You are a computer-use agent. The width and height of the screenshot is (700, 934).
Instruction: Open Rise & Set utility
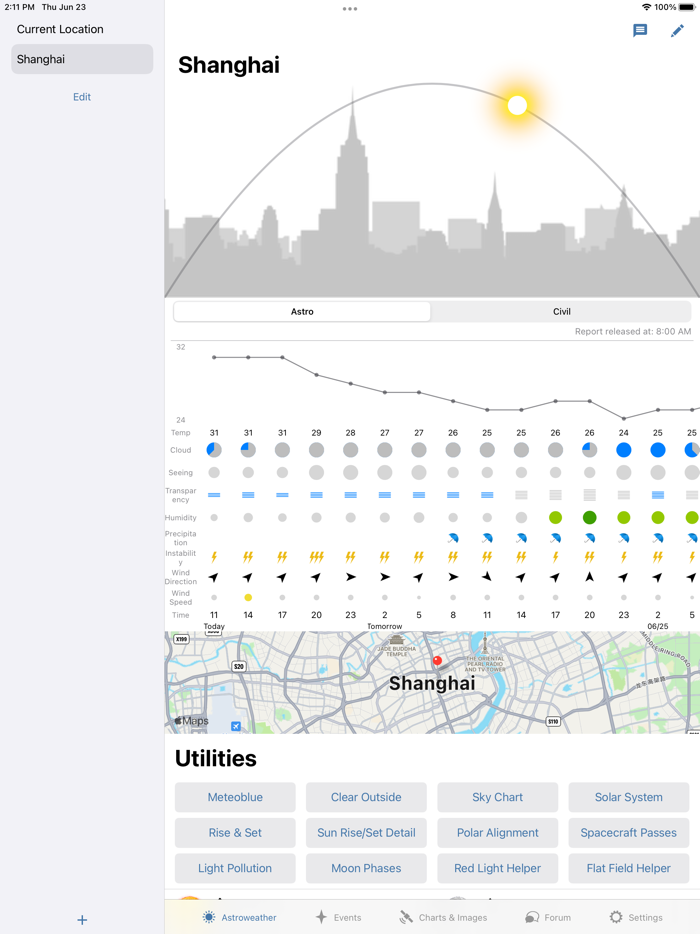coord(235,833)
